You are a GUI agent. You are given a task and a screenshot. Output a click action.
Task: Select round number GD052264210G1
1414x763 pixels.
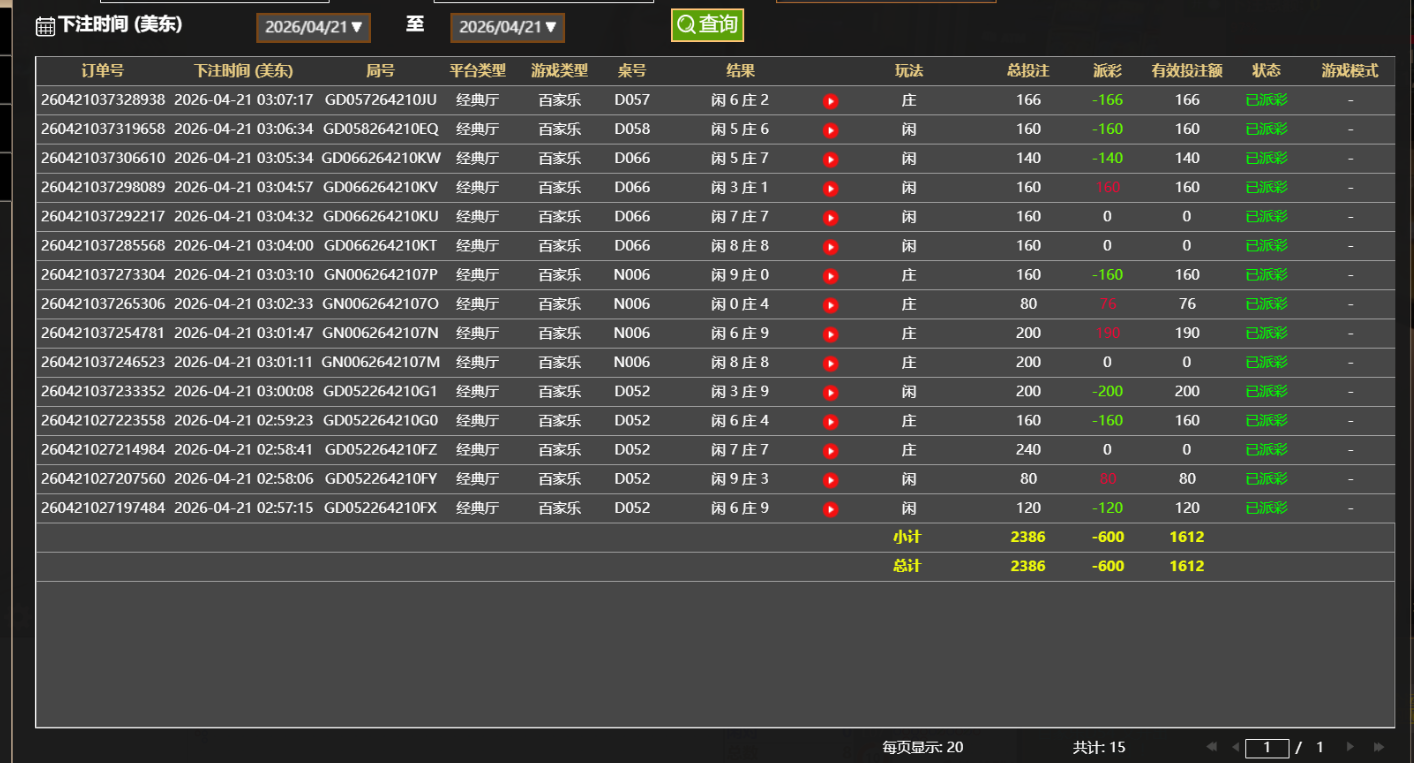tap(381, 392)
